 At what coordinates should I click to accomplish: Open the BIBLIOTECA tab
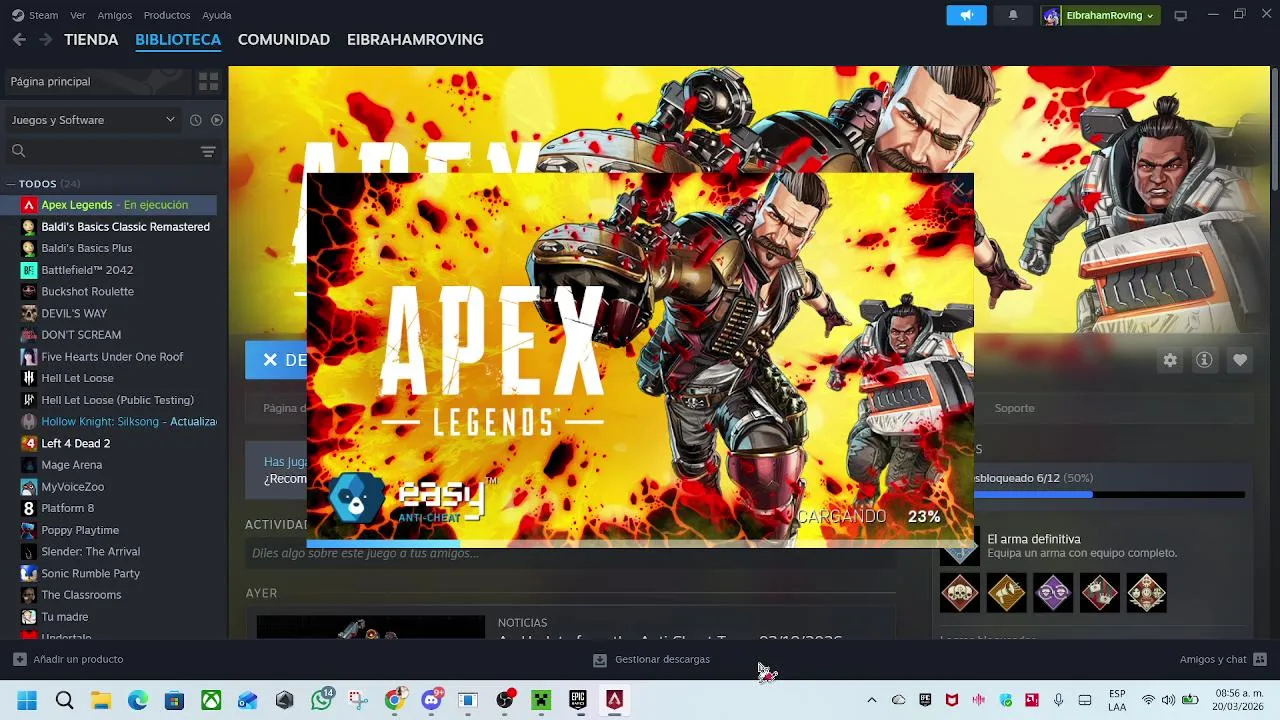click(178, 40)
